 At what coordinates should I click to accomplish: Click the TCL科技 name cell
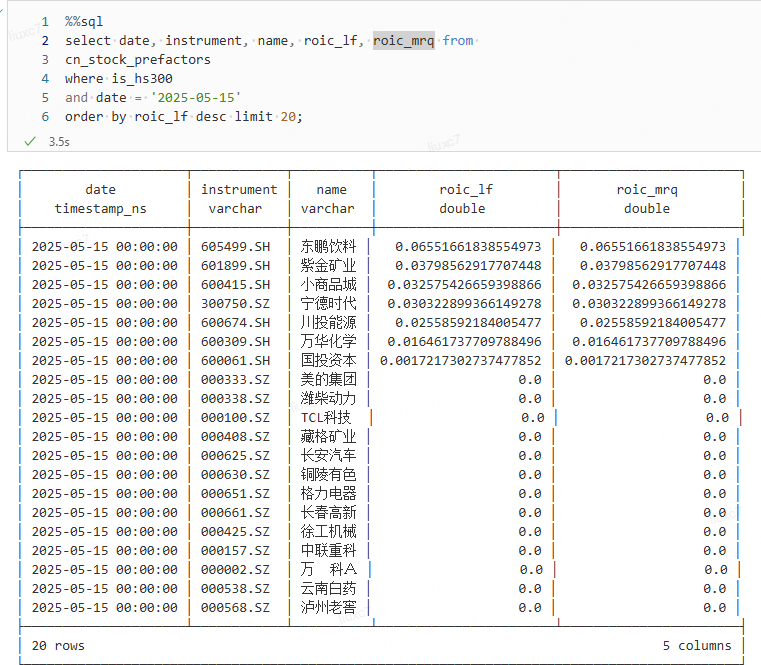coord(326,417)
